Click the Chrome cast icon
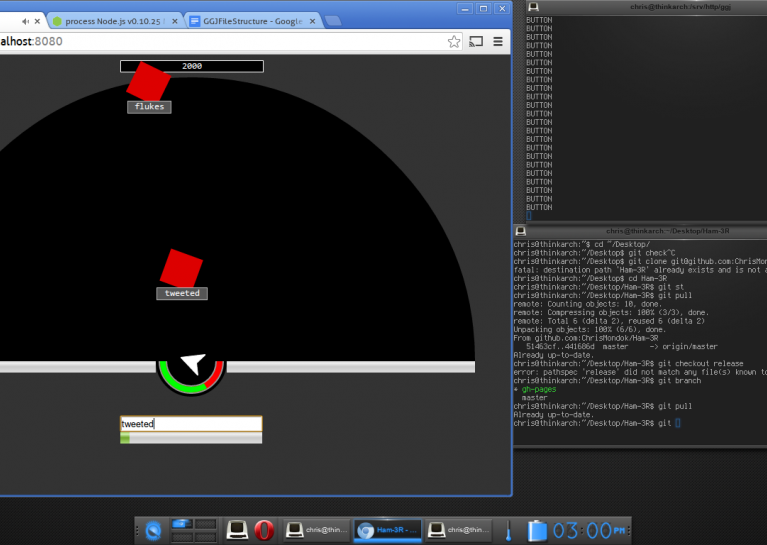This screenshot has height=545, width=767. [x=476, y=41]
